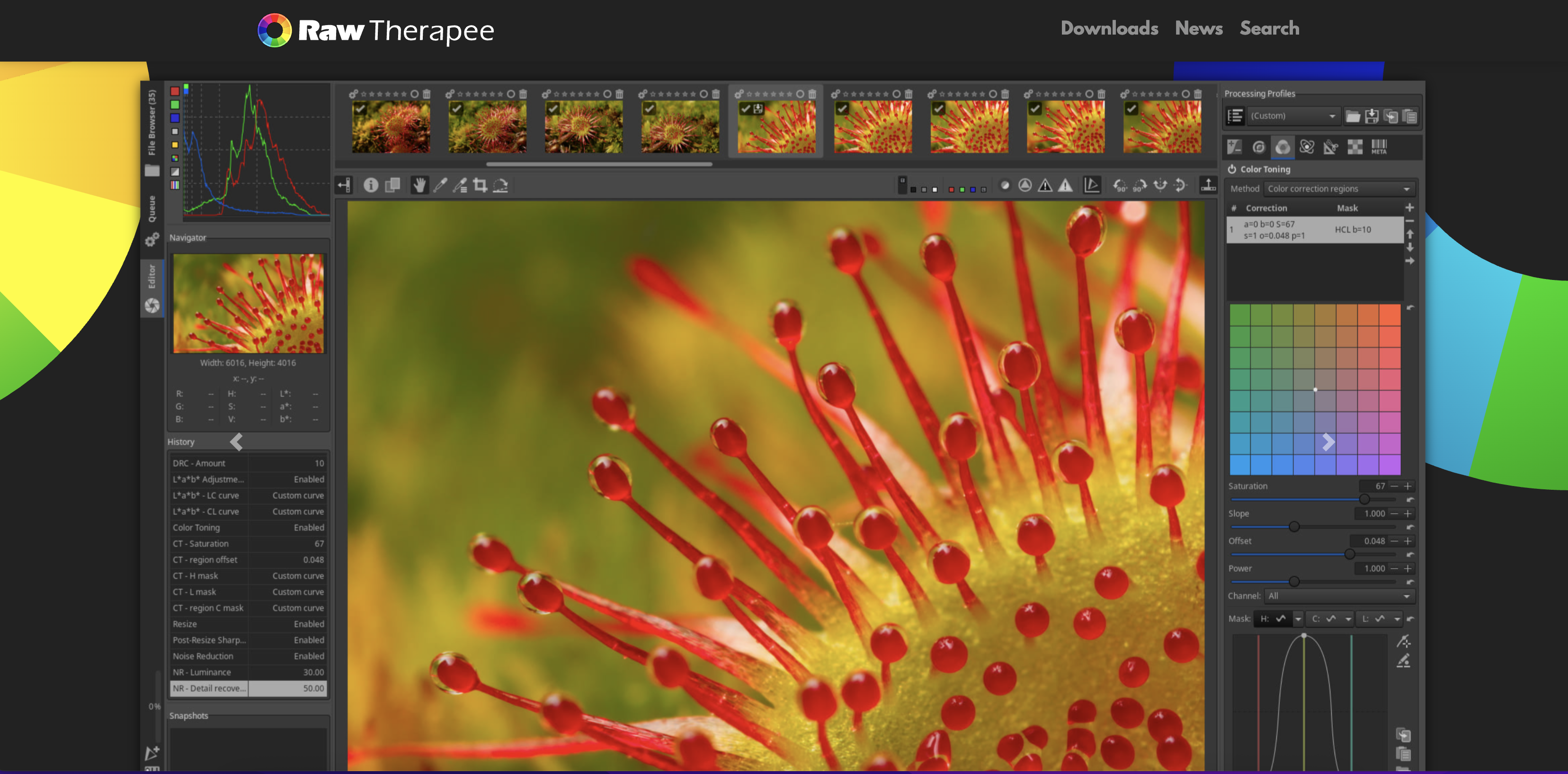Add new color correction region
The image size is (1568, 774).
click(x=1409, y=207)
